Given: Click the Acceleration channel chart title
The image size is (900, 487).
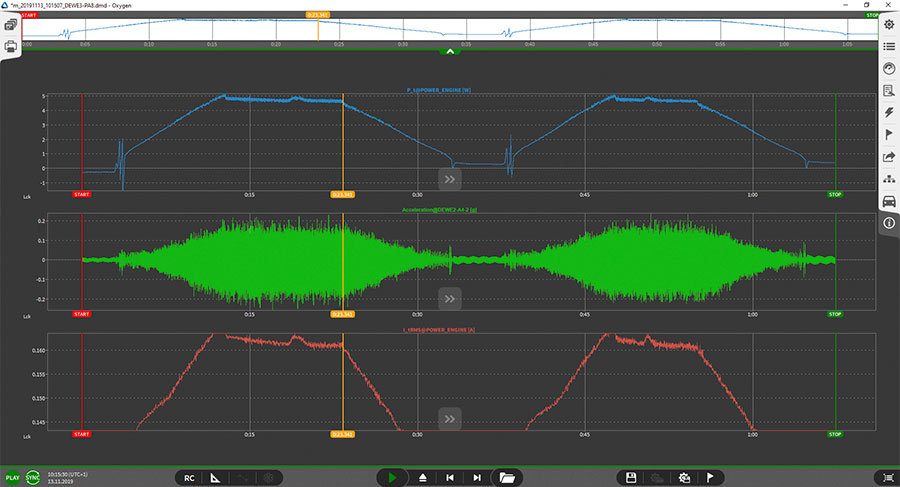Looking at the screenshot, I should 440,210.
